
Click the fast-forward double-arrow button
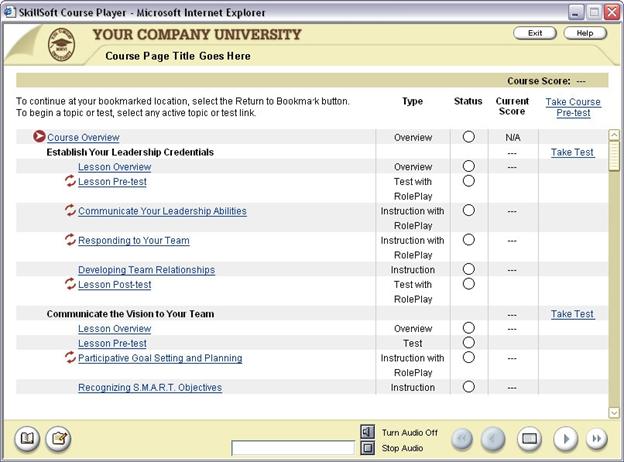click(597, 439)
